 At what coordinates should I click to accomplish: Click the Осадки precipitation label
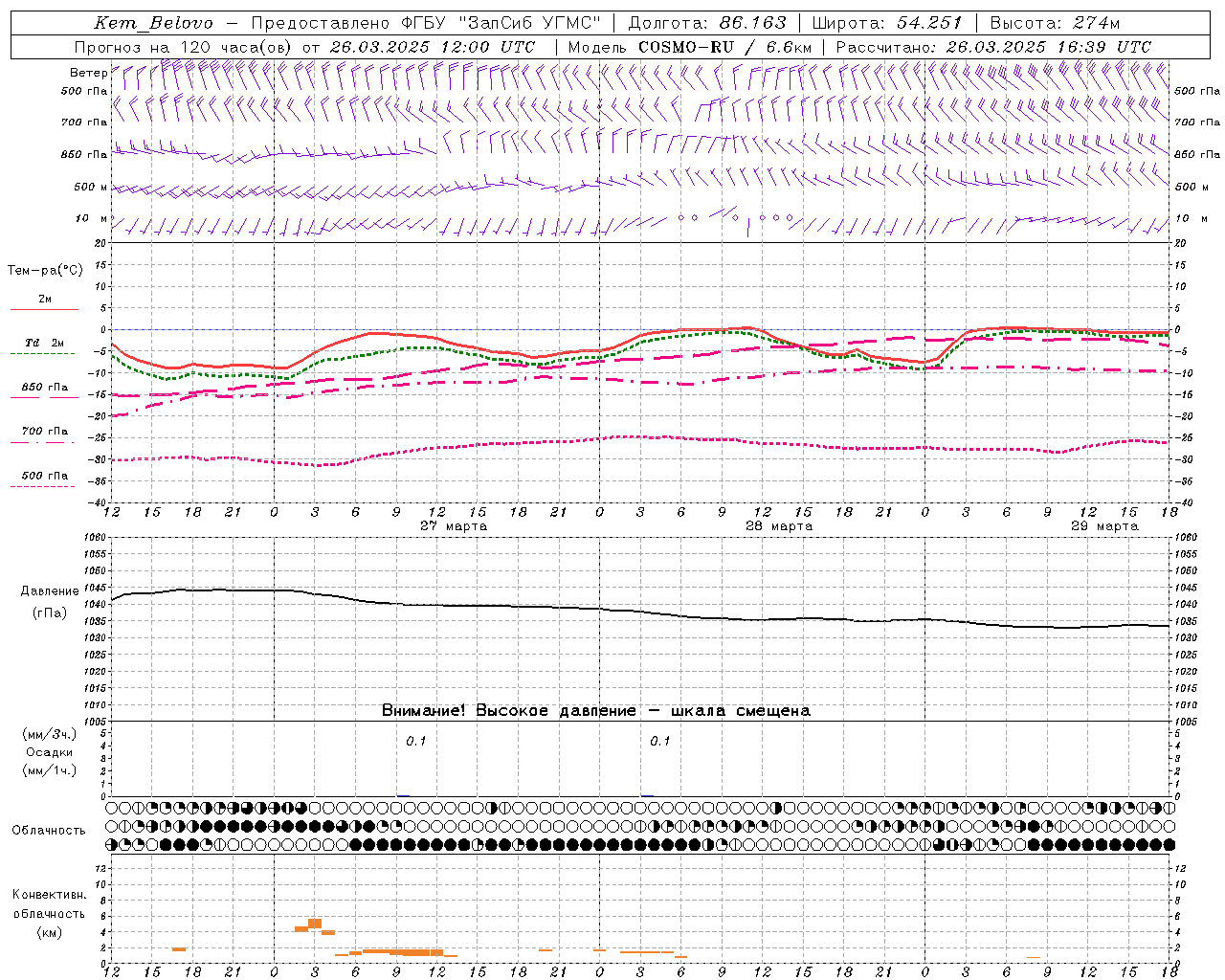[50, 752]
